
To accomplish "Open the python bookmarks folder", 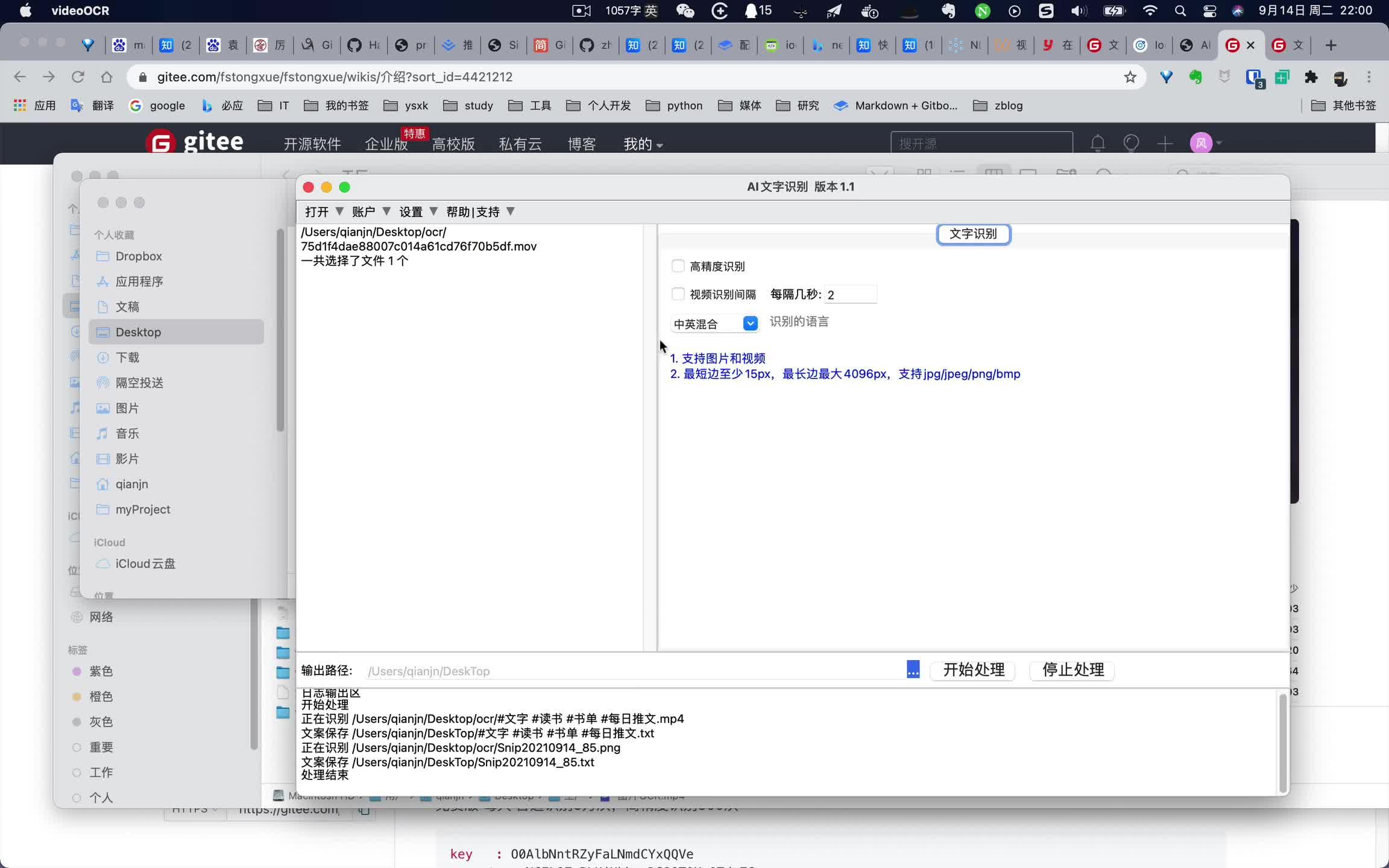I will [x=673, y=105].
